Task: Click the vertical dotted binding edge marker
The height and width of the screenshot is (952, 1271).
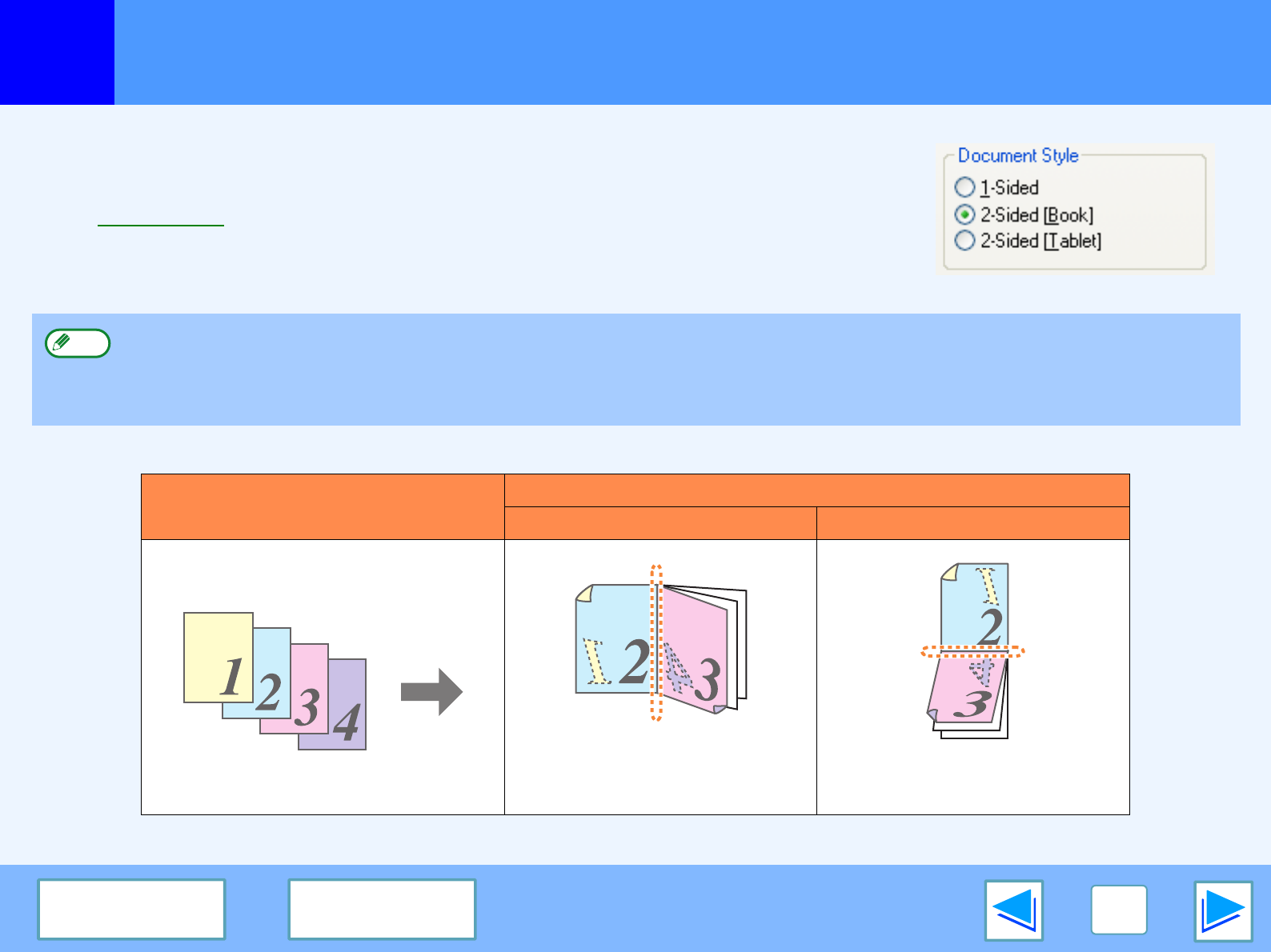Action: [x=656, y=642]
